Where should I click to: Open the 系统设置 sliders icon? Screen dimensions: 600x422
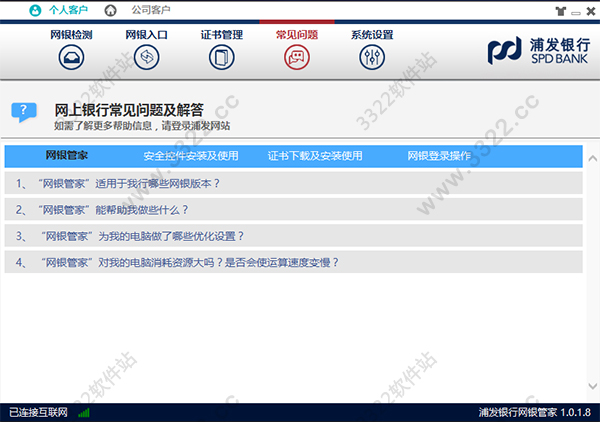tap(372, 57)
